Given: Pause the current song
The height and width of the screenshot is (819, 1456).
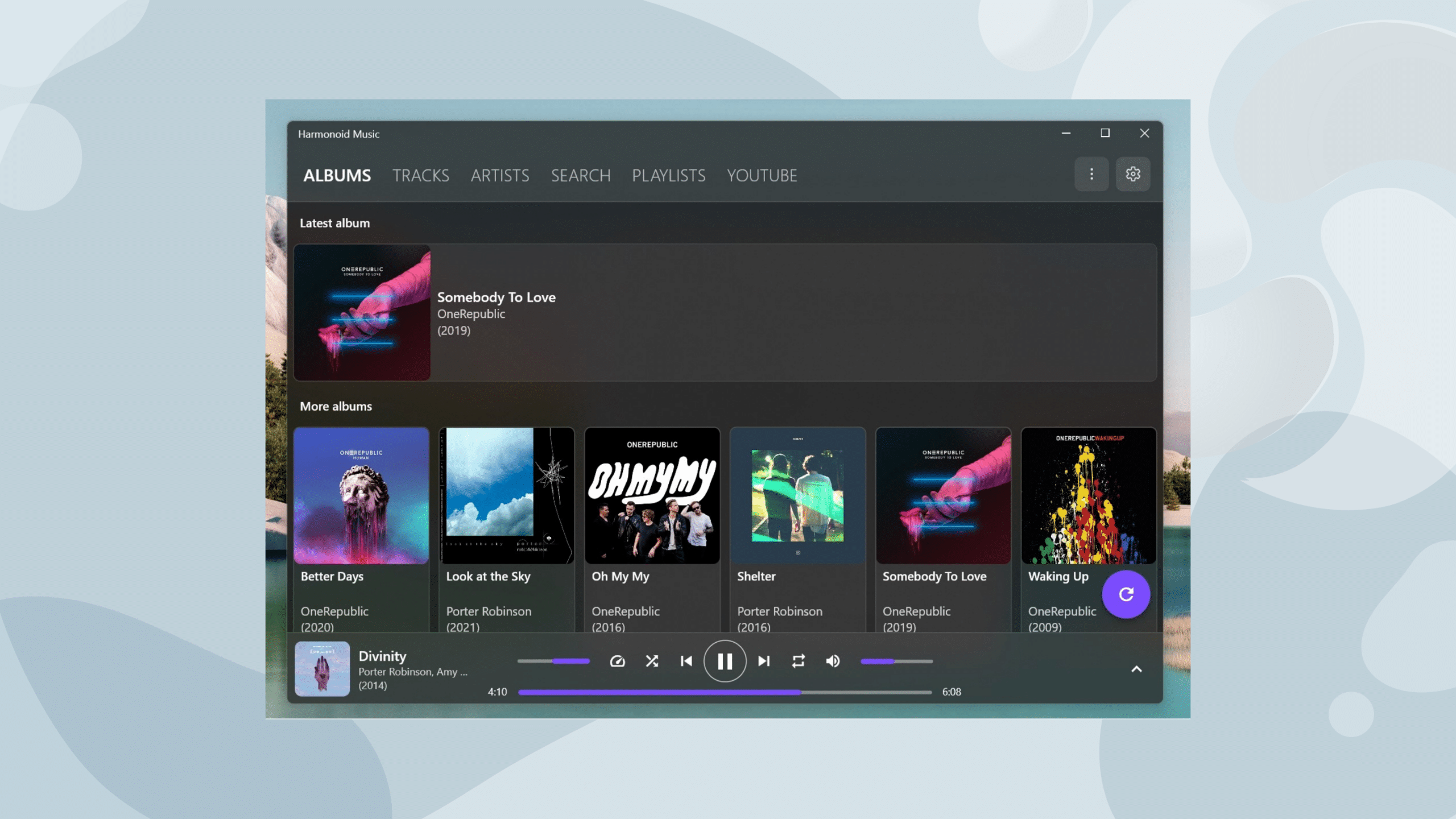Looking at the screenshot, I should pos(725,661).
